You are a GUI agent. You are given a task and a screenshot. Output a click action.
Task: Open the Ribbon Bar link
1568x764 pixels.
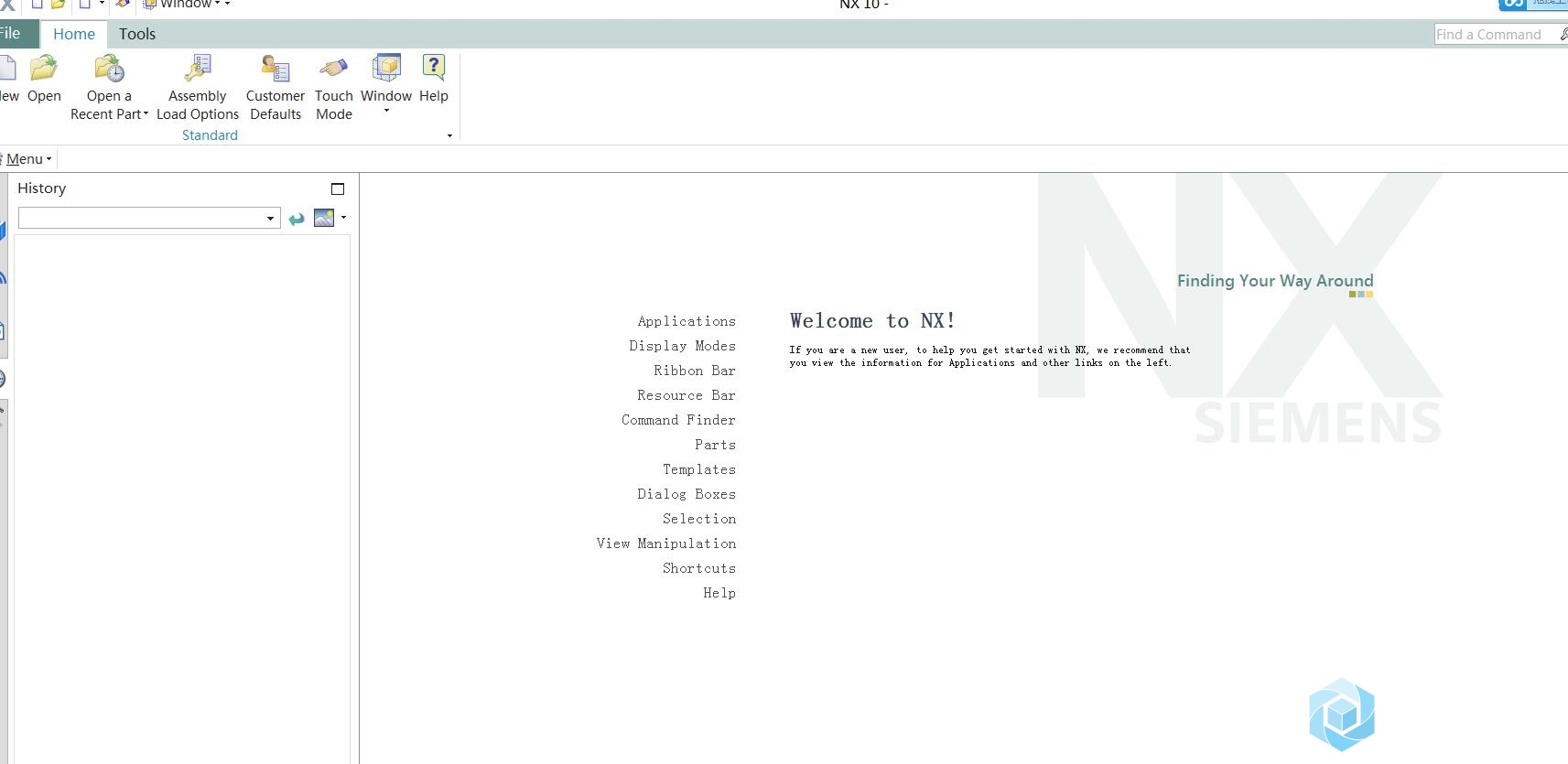pos(695,371)
